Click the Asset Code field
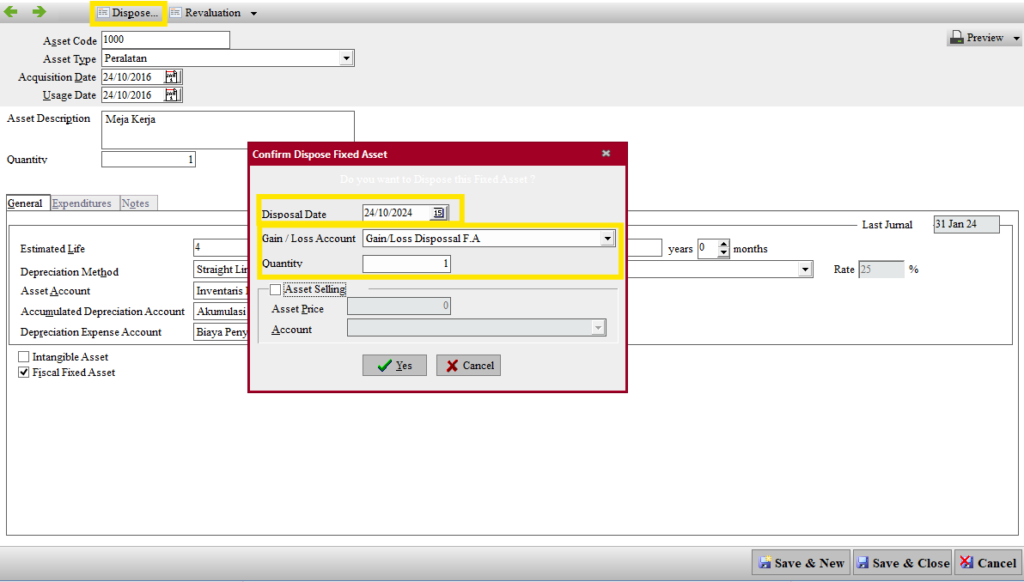The image size is (1024, 582). coord(165,40)
